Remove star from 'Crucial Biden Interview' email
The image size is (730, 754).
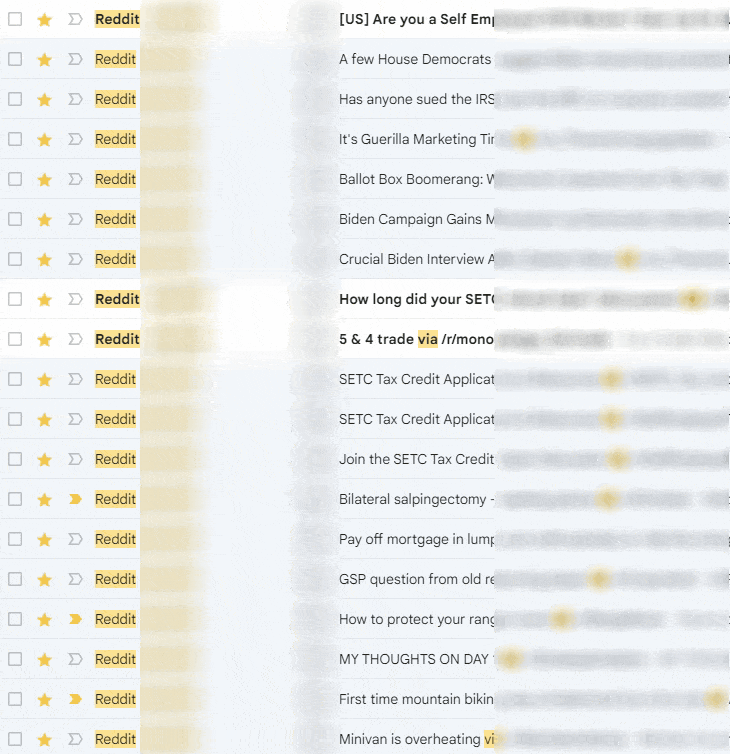click(x=44, y=259)
